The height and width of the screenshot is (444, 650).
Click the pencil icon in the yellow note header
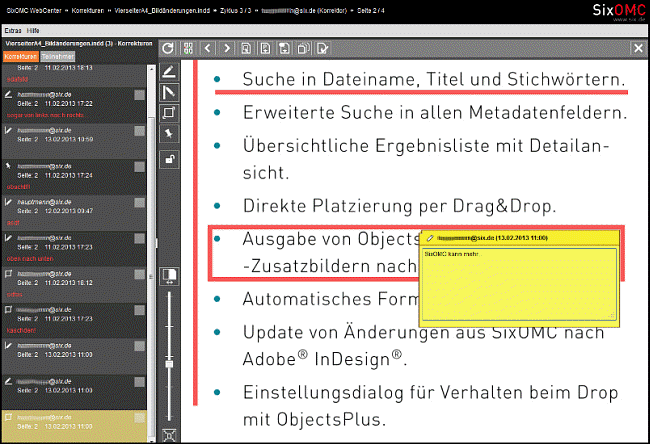coord(430,238)
